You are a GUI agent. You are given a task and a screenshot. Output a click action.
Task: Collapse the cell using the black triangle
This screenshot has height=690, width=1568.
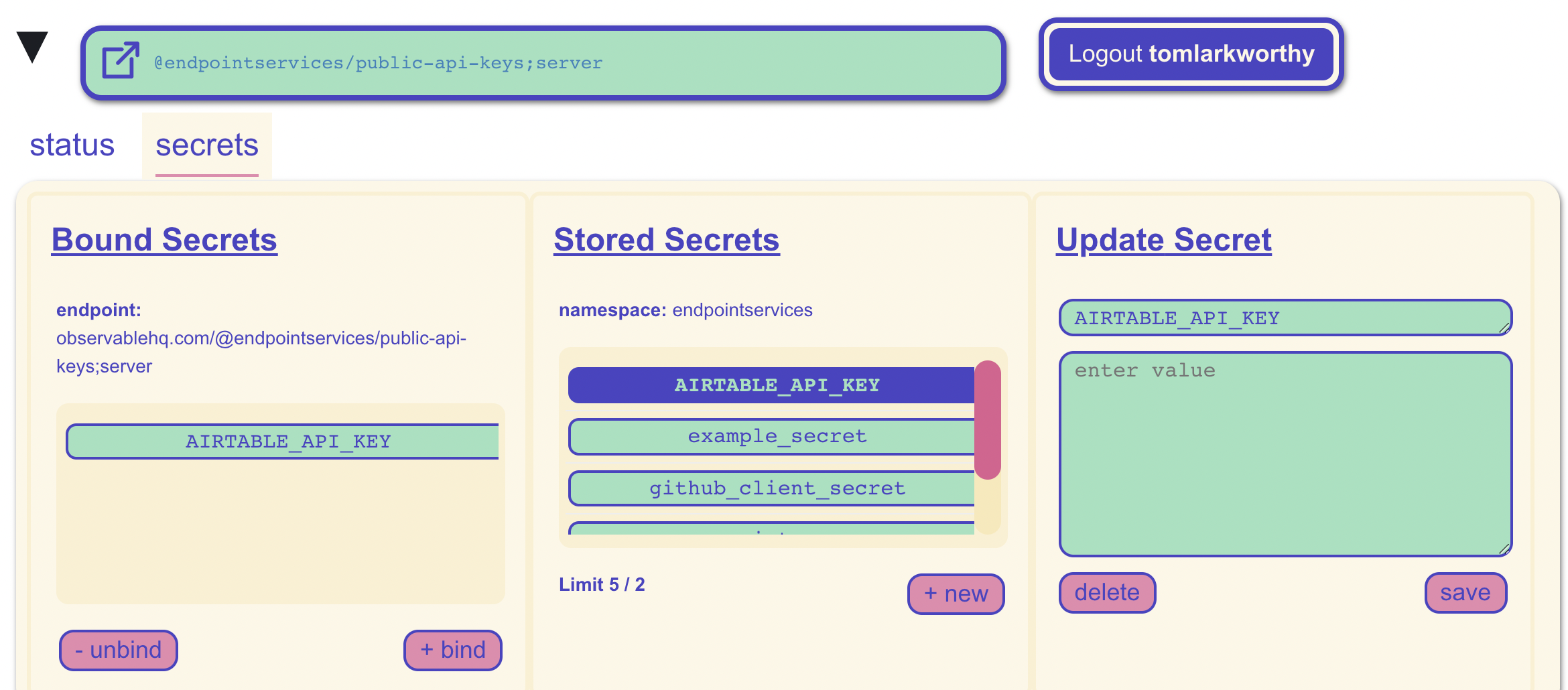click(x=32, y=47)
